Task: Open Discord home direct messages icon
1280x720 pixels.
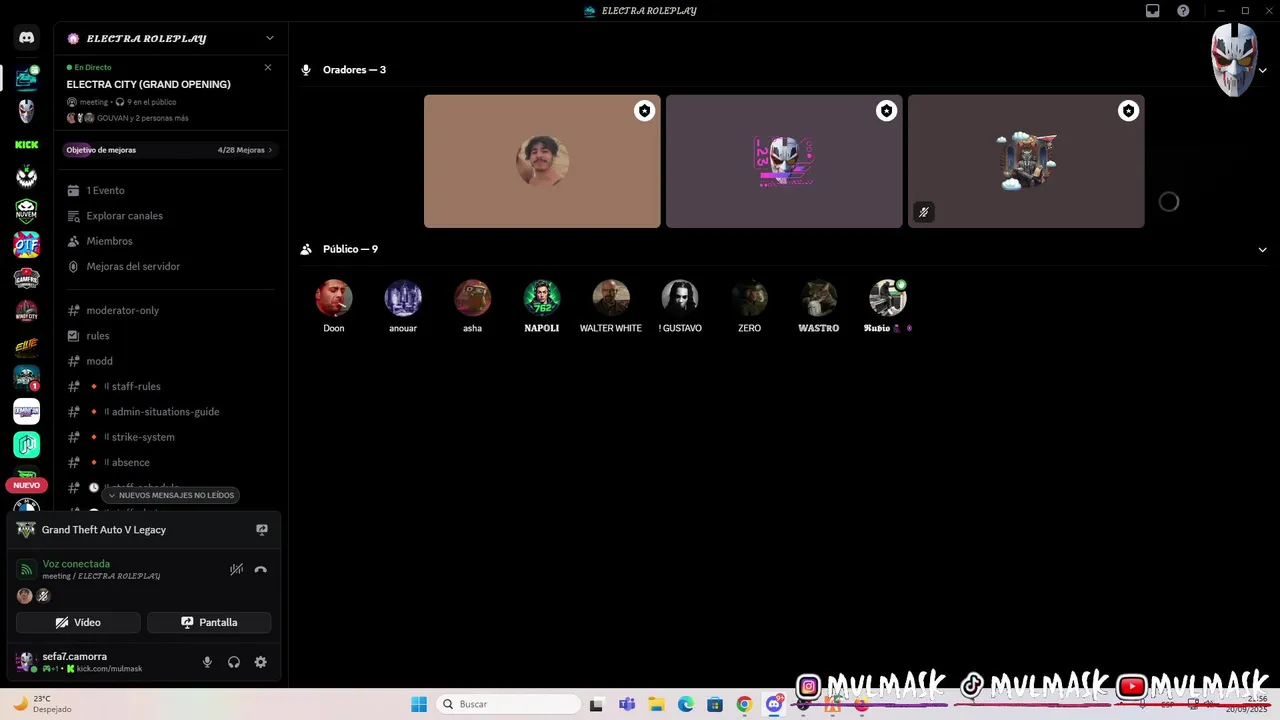Action: tap(27, 38)
